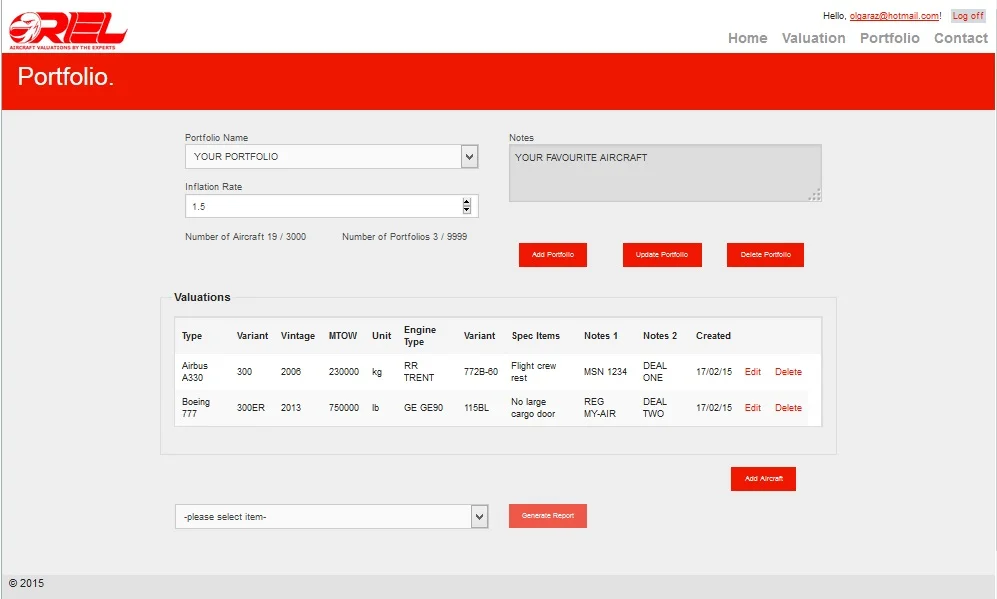The height and width of the screenshot is (599, 997).
Task: Open the Home menu item
Action: click(747, 38)
